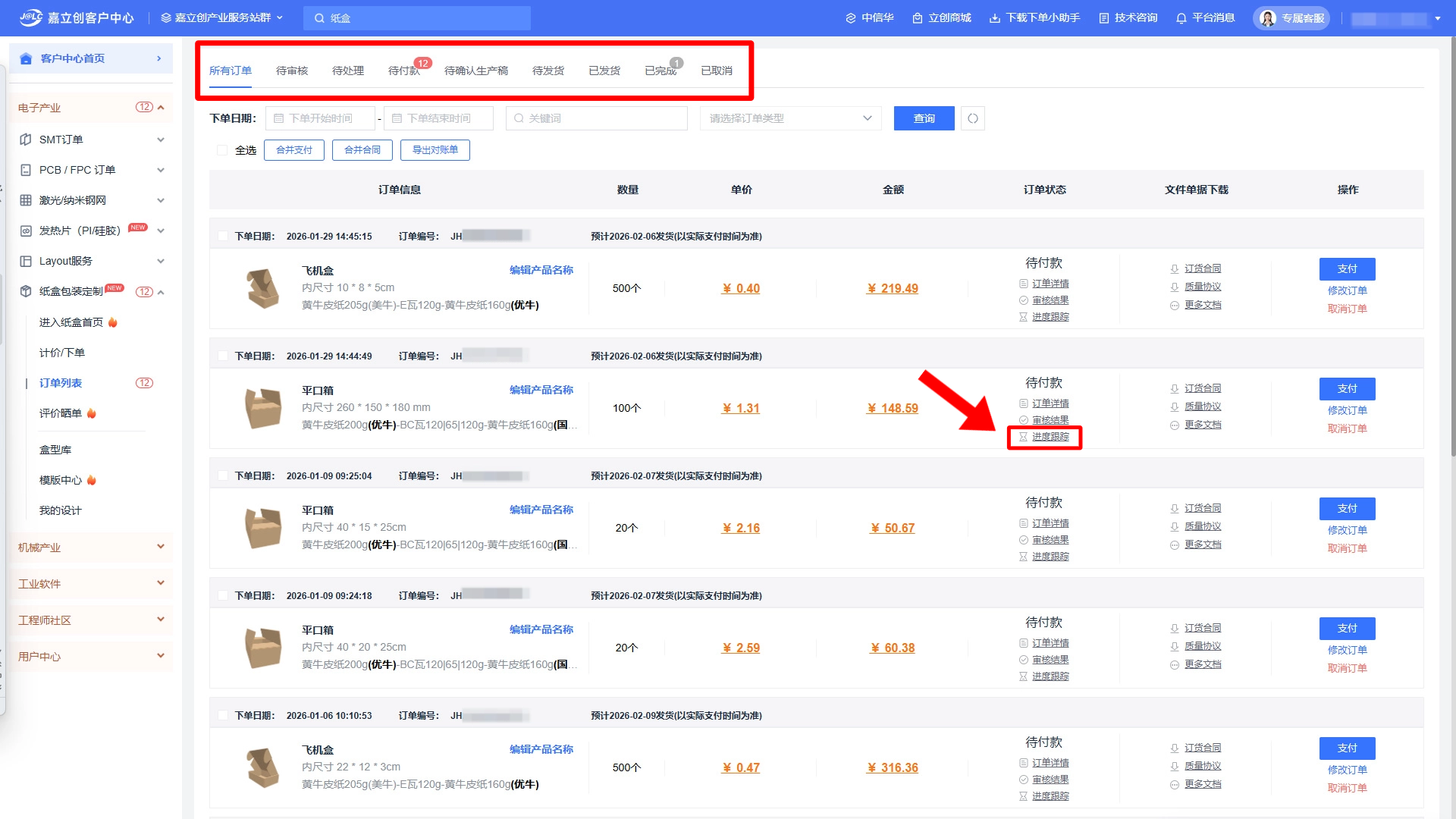Screen dimensions: 1456x819
Task: Click the 客户中心首页 home icon
Action: click(x=27, y=58)
